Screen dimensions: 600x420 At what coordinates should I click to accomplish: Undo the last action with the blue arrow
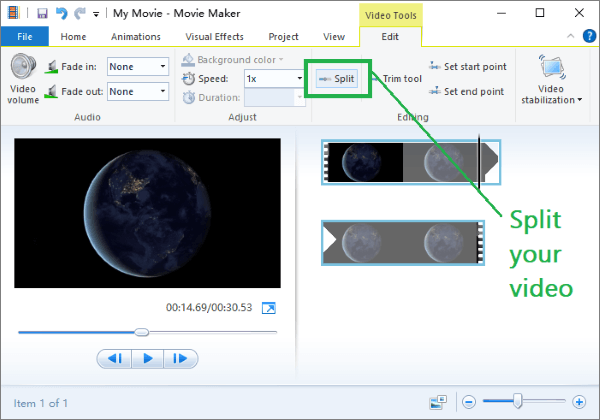pos(62,13)
